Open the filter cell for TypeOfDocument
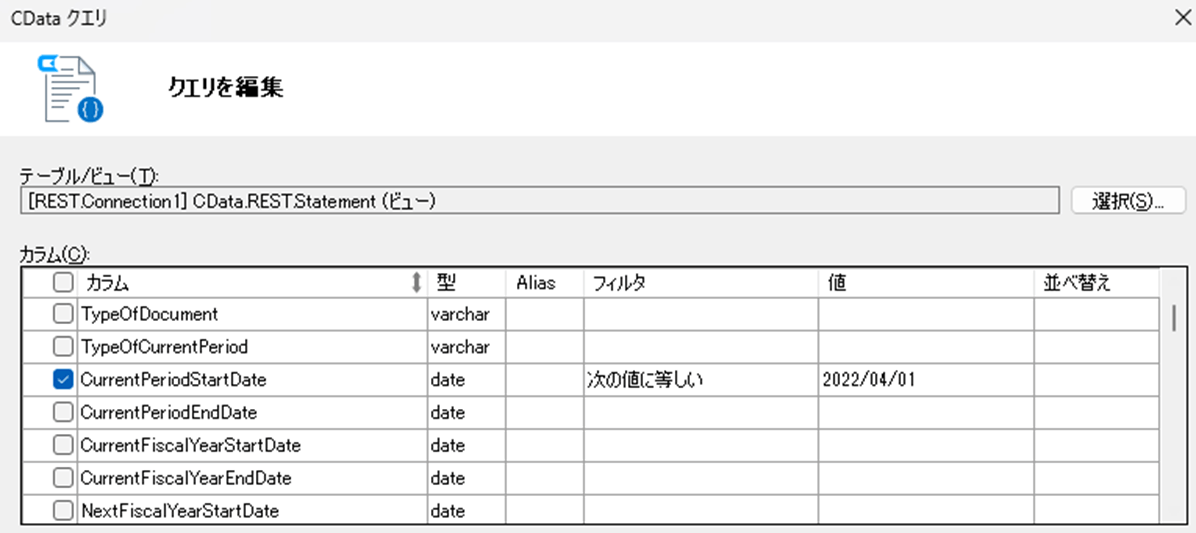 click(x=702, y=314)
